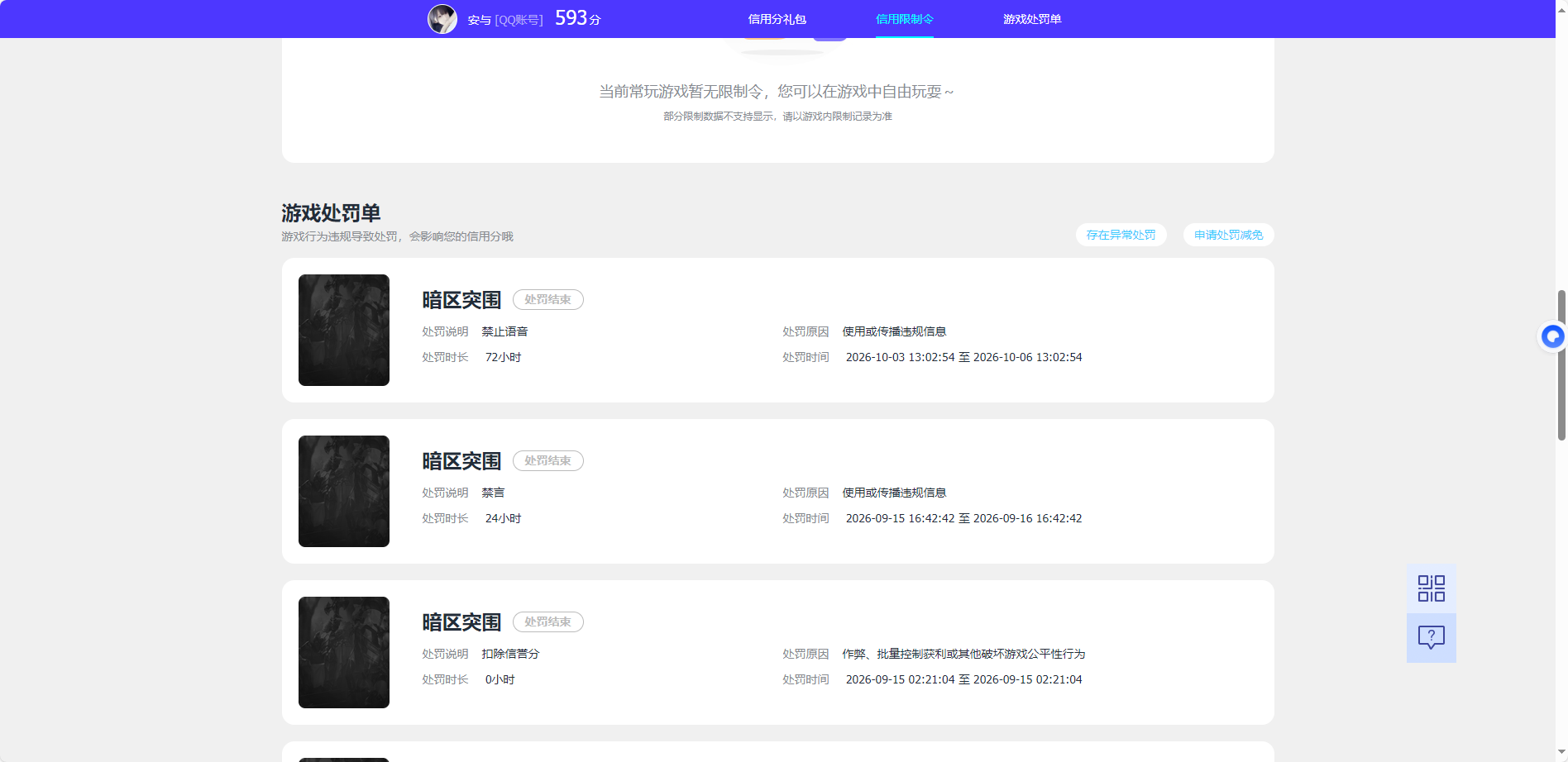Open the QR code floating icon
Screen dimensions: 1568x762
click(x=1431, y=588)
